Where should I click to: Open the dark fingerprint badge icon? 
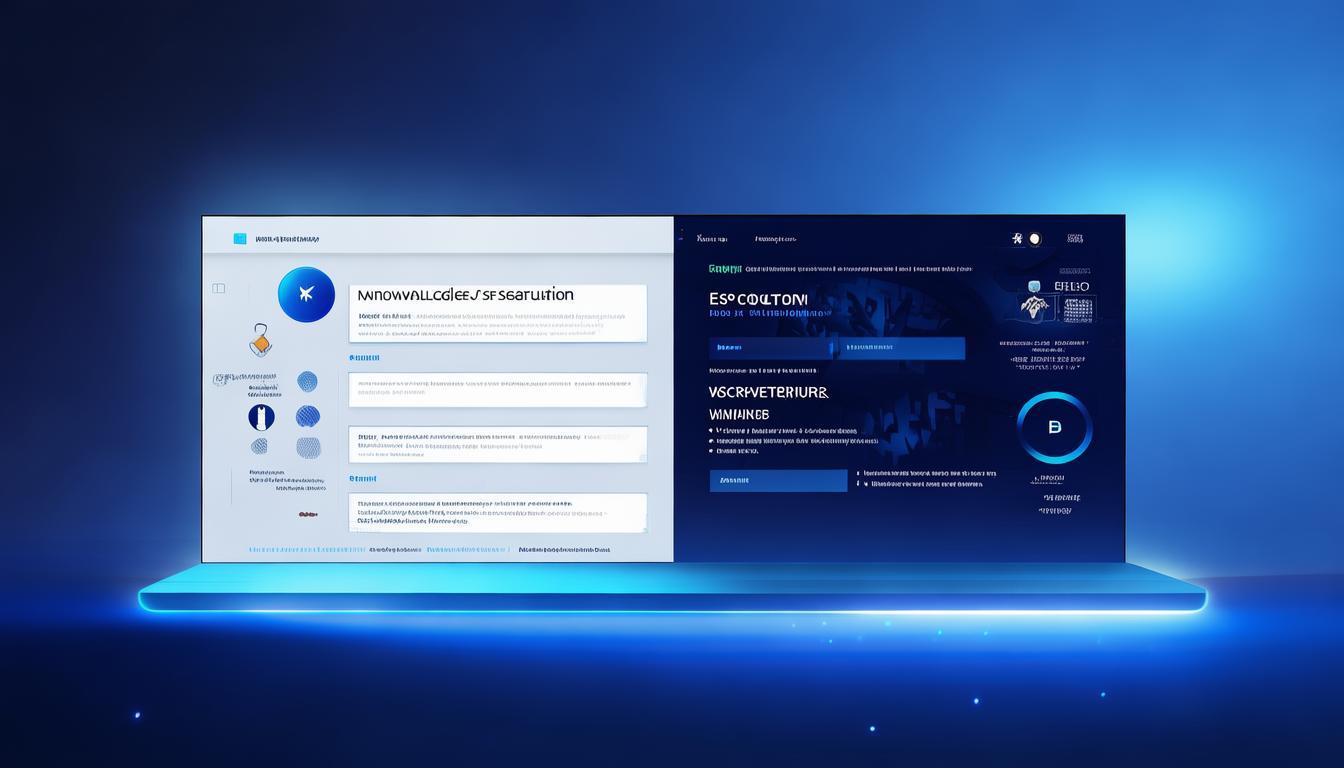tap(260, 417)
